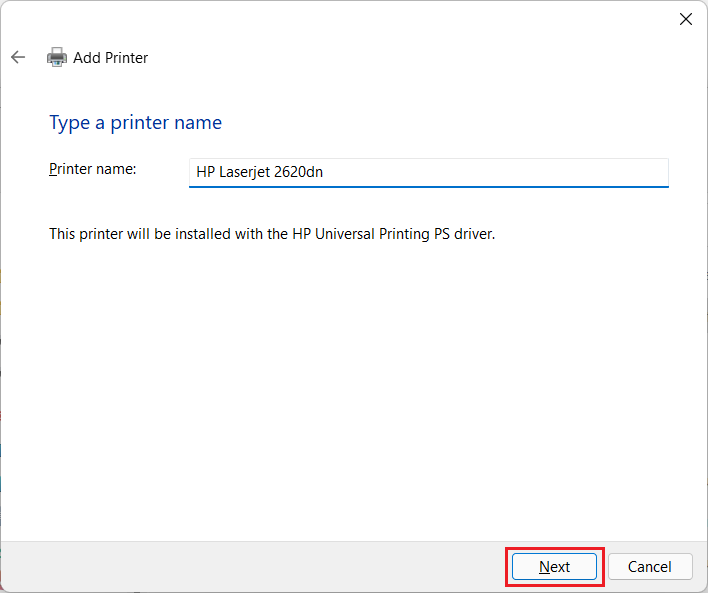The image size is (708, 593).
Task: Place cursor on "HP" in printer name
Action: 205,172
